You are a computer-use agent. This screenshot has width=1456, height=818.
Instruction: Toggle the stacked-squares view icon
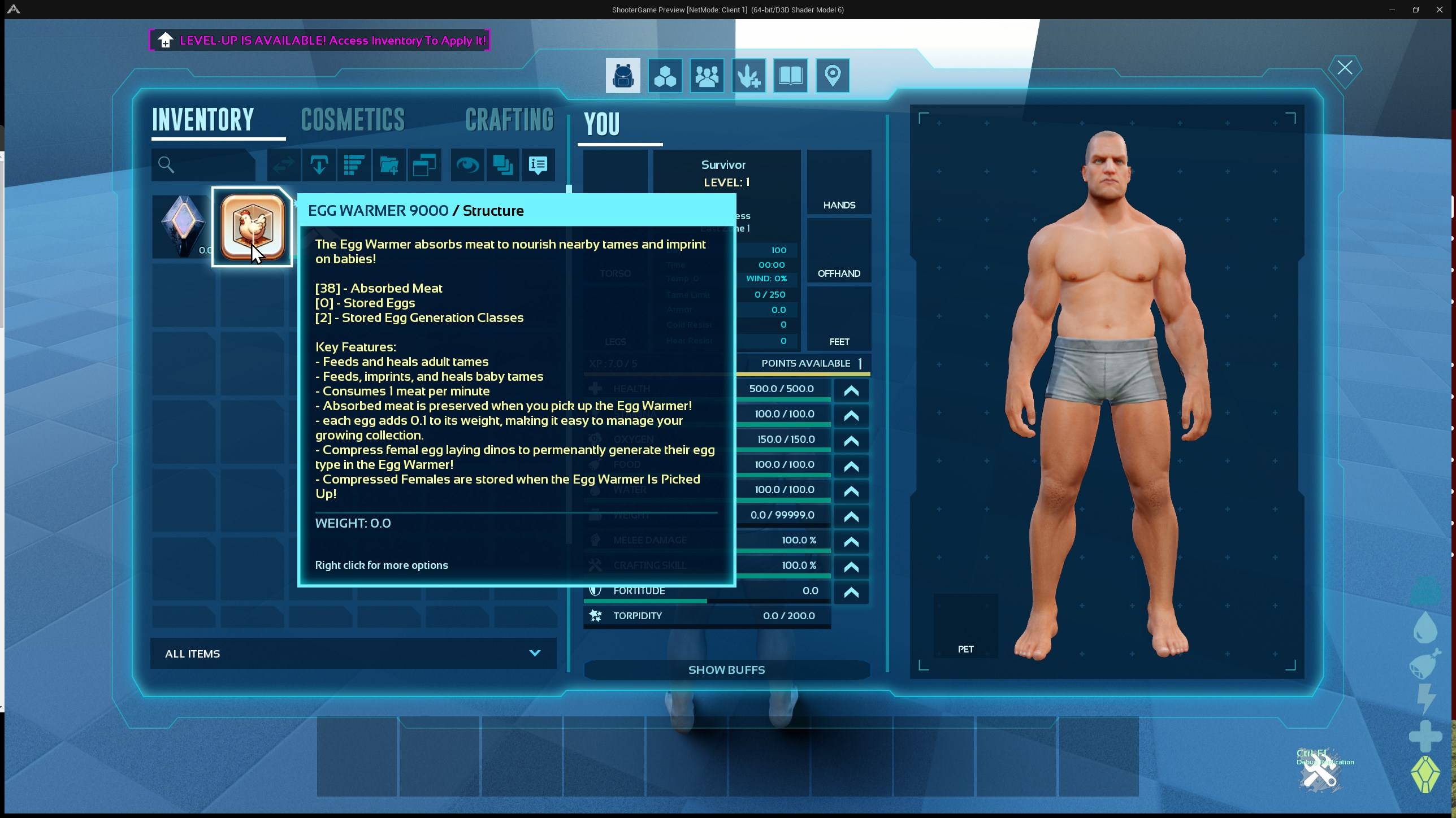(502, 165)
